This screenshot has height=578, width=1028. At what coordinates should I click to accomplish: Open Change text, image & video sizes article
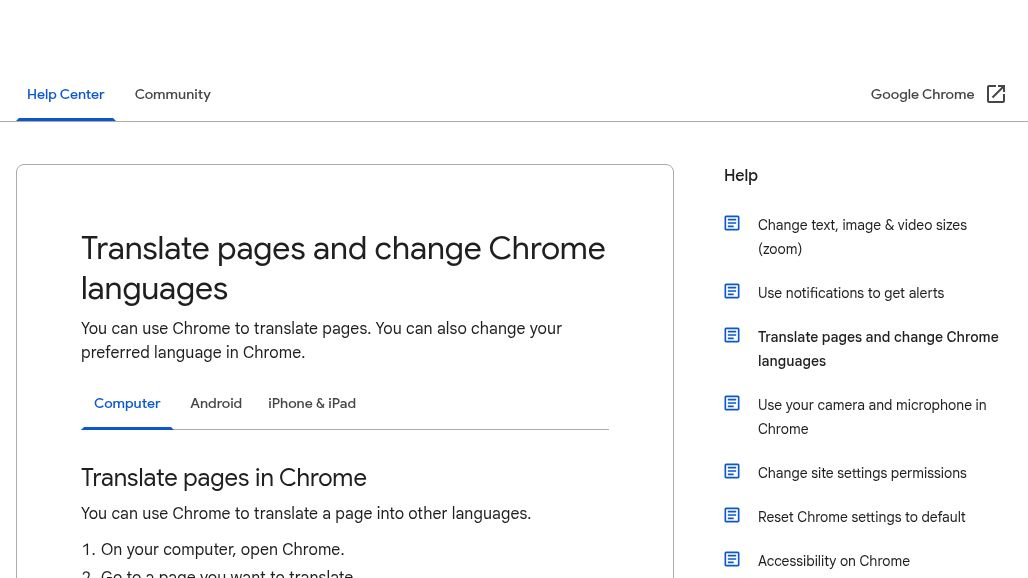[862, 237]
